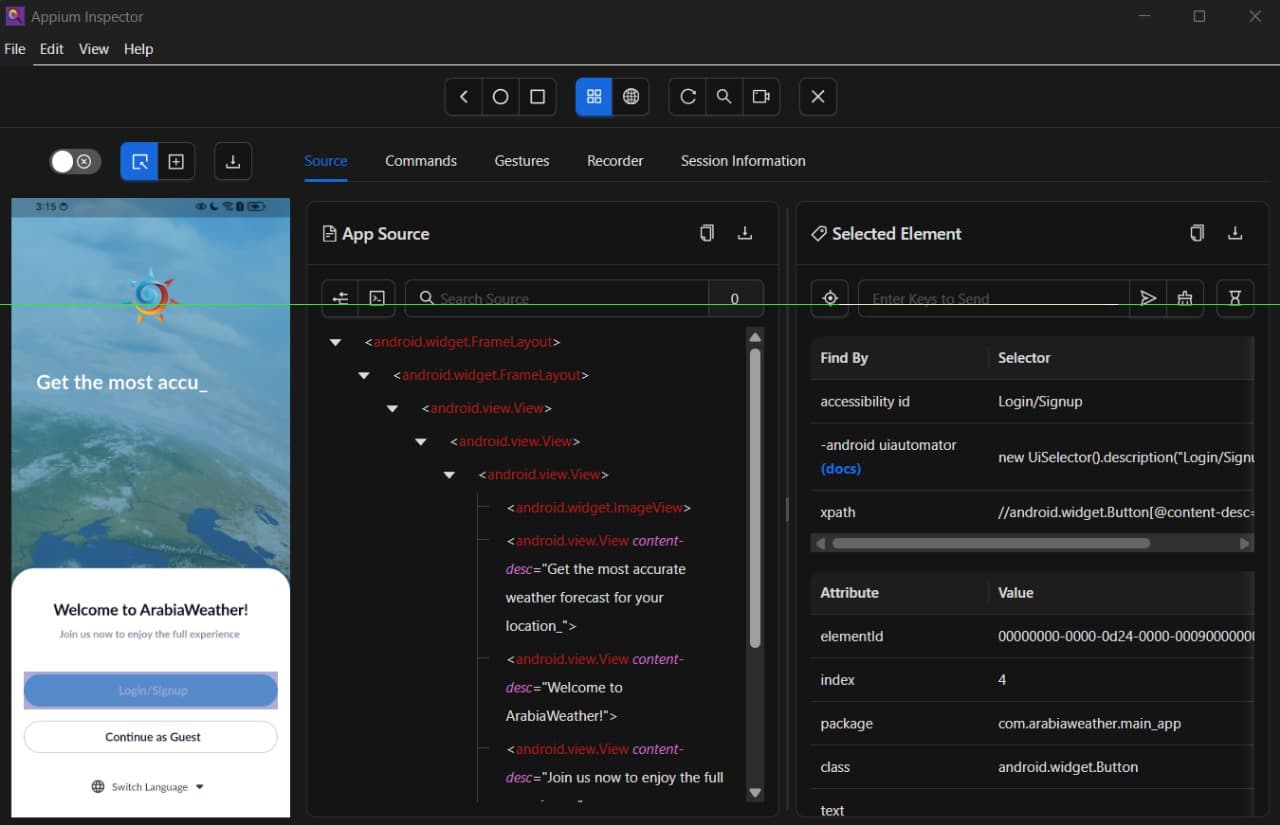Activate Select Elements cursor mode
The width and height of the screenshot is (1280, 825).
coord(139,161)
